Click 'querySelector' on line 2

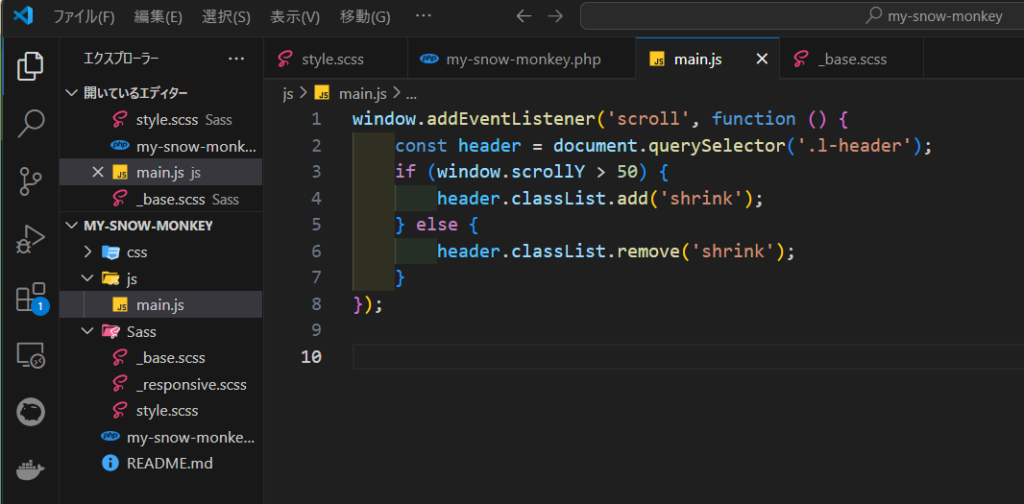point(715,146)
